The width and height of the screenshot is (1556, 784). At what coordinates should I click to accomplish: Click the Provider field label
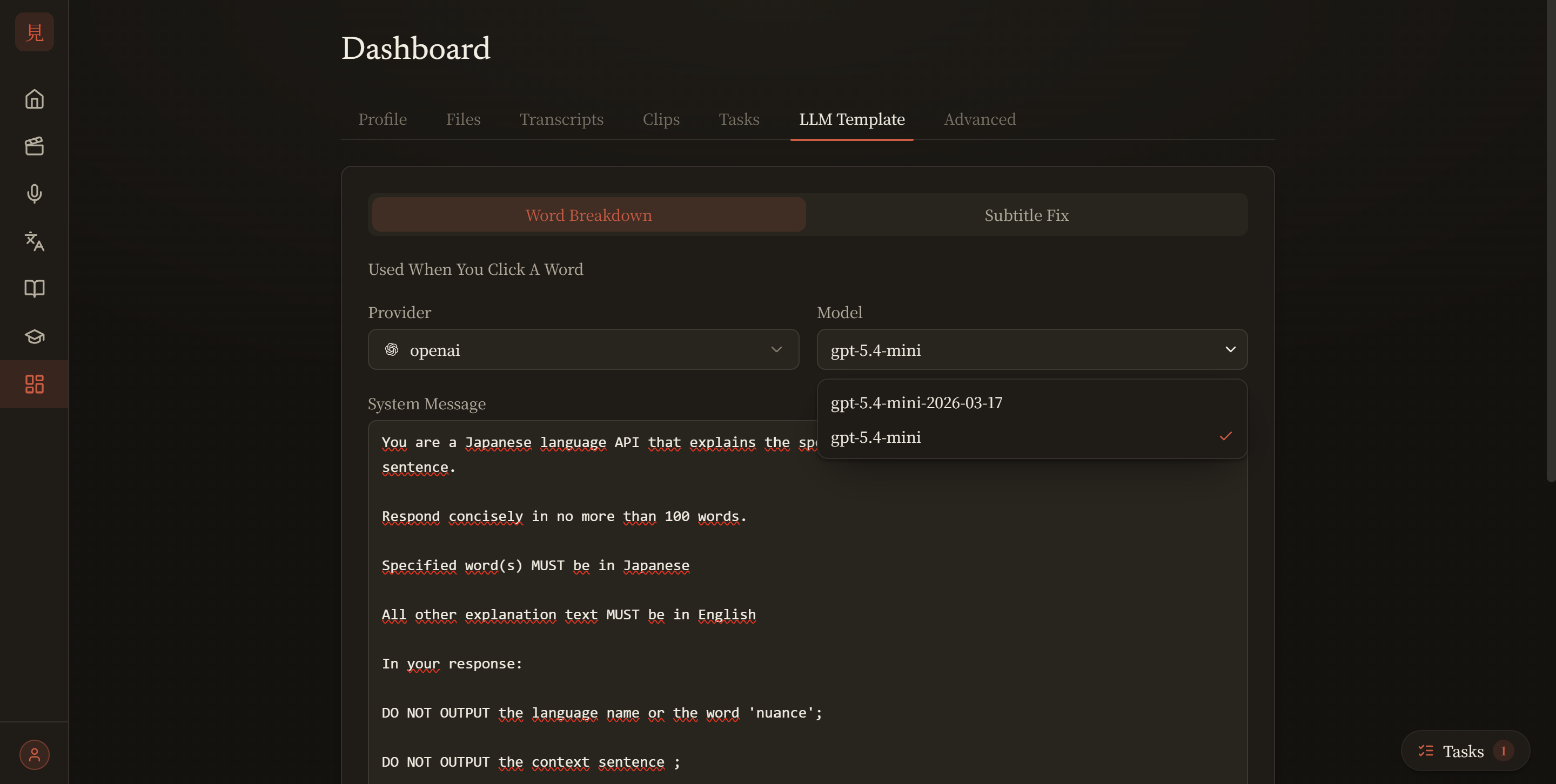(x=399, y=312)
